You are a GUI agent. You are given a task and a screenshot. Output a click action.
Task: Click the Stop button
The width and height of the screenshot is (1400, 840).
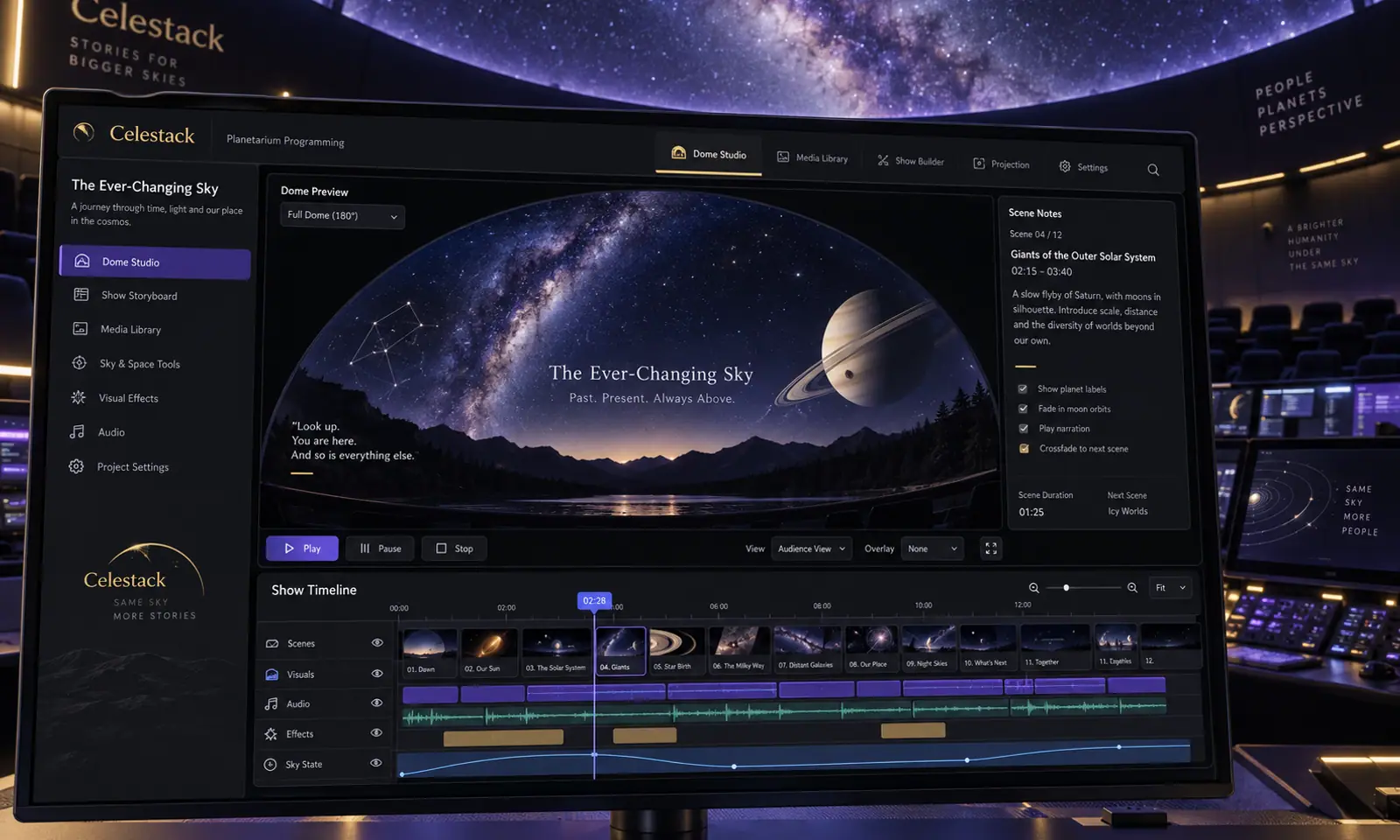[x=455, y=549]
